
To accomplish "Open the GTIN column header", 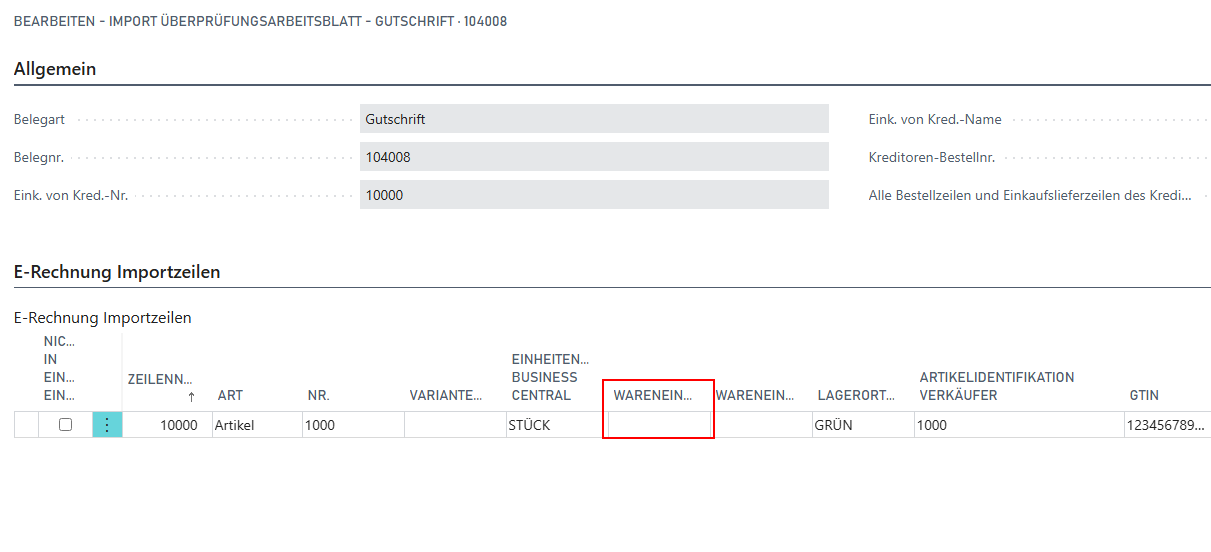I will click(x=1144, y=395).
